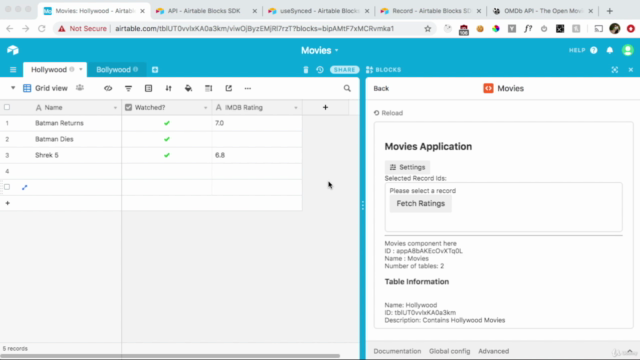Add a new field with plus
Viewport: 640px width, 360px height.
(x=325, y=107)
